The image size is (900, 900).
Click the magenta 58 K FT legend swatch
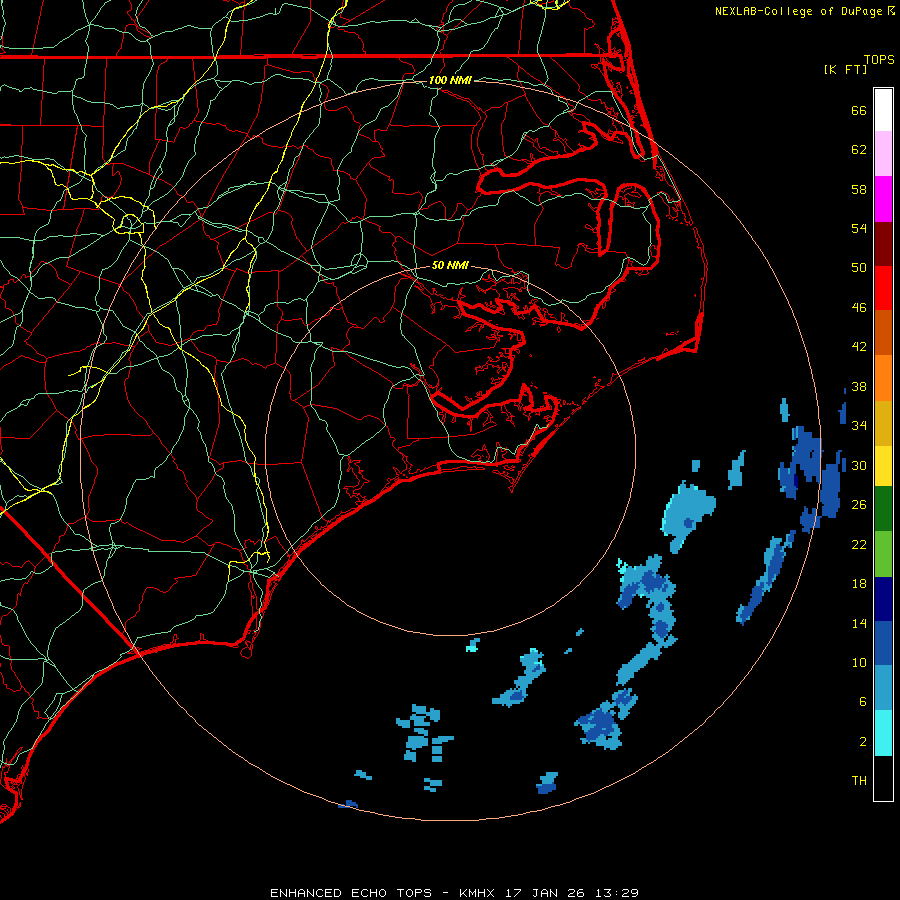coord(883,199)
